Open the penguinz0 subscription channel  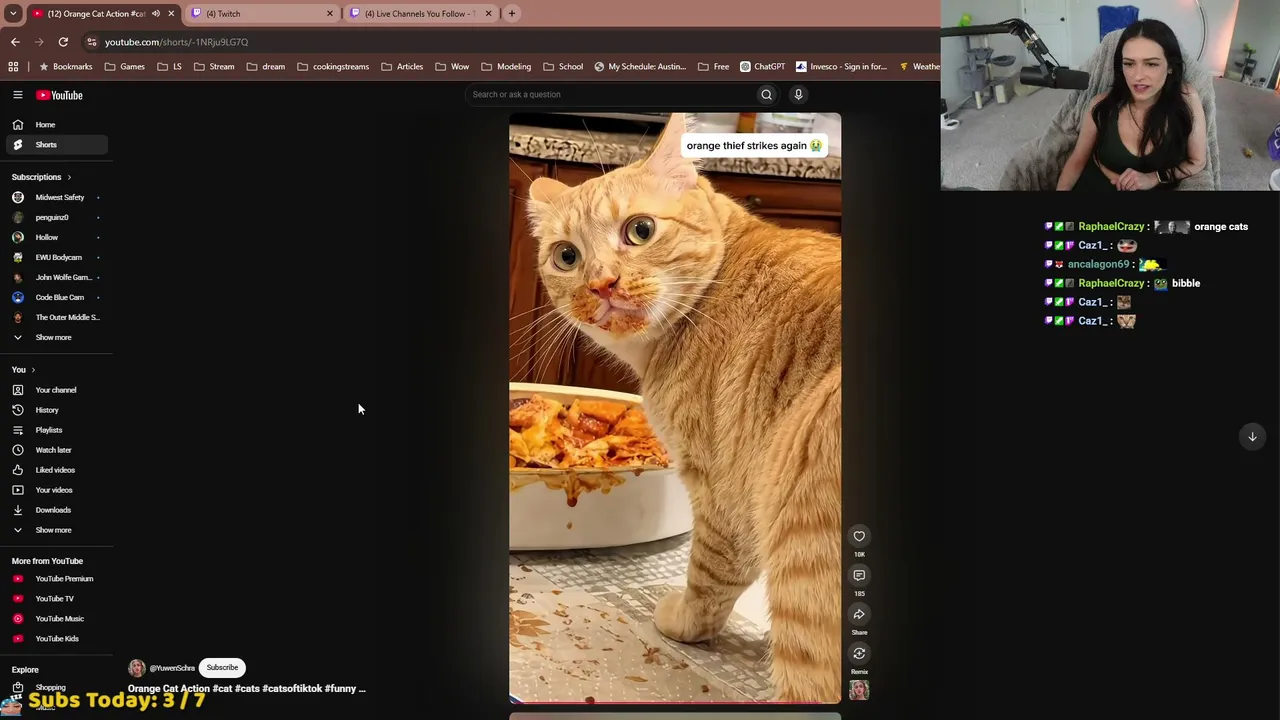[x=55, y=217]
